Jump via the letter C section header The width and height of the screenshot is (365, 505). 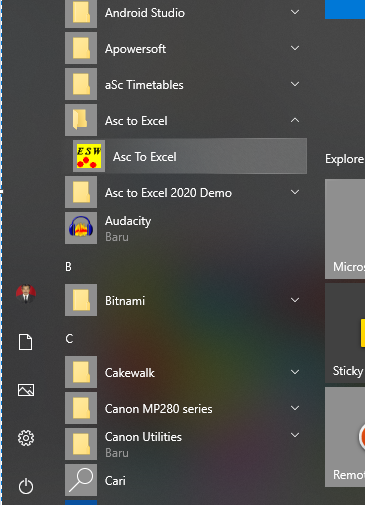[69, 339]
